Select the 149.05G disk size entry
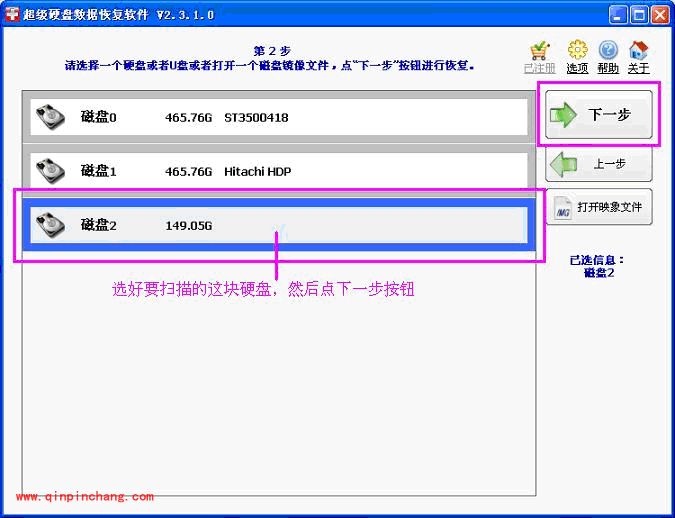 pyautogui.click(x=189, y=225)
